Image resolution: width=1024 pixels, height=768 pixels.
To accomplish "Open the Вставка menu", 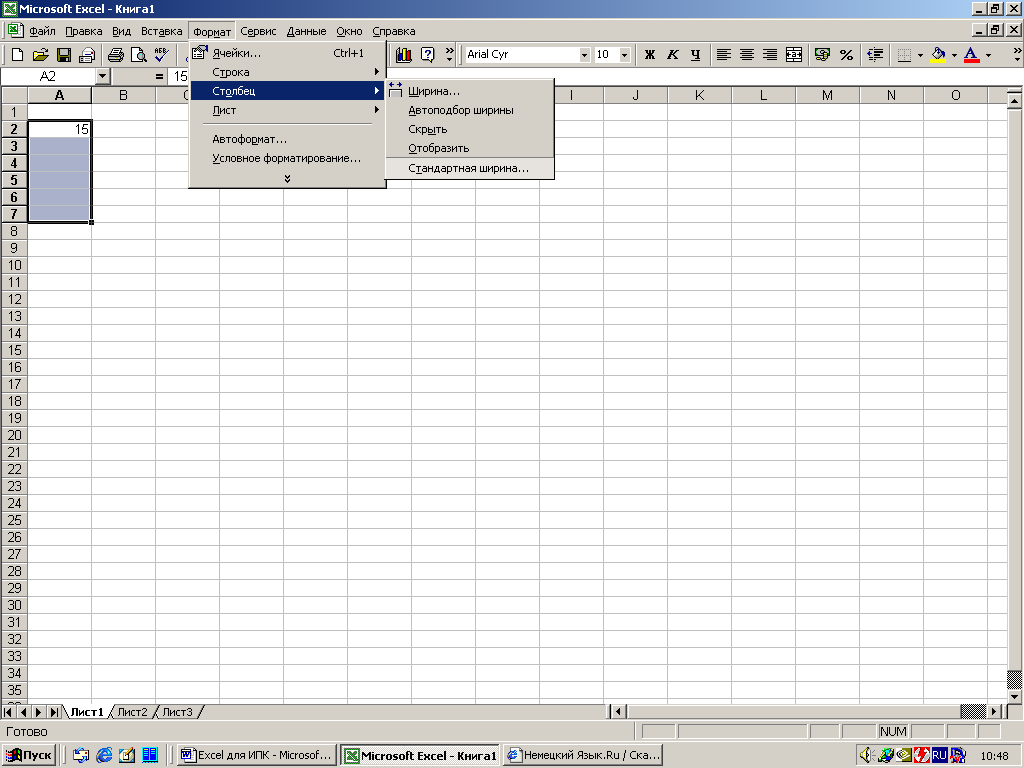I will tap(161, 31).
